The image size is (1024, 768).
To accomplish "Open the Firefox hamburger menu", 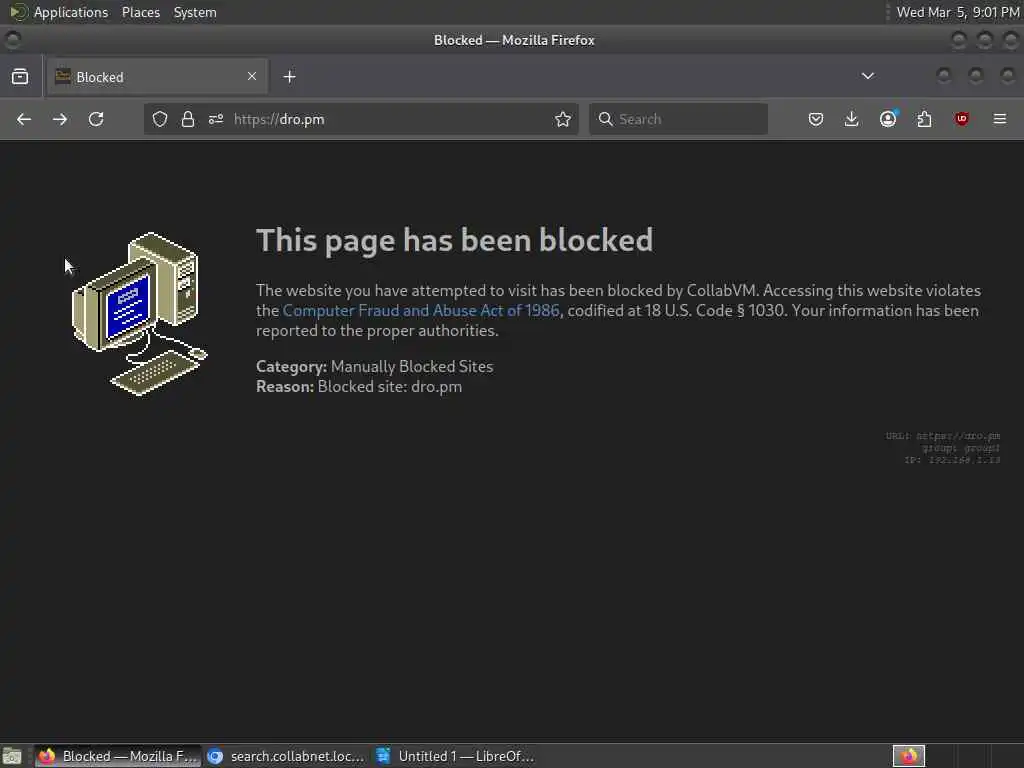I will [1000, 119].
